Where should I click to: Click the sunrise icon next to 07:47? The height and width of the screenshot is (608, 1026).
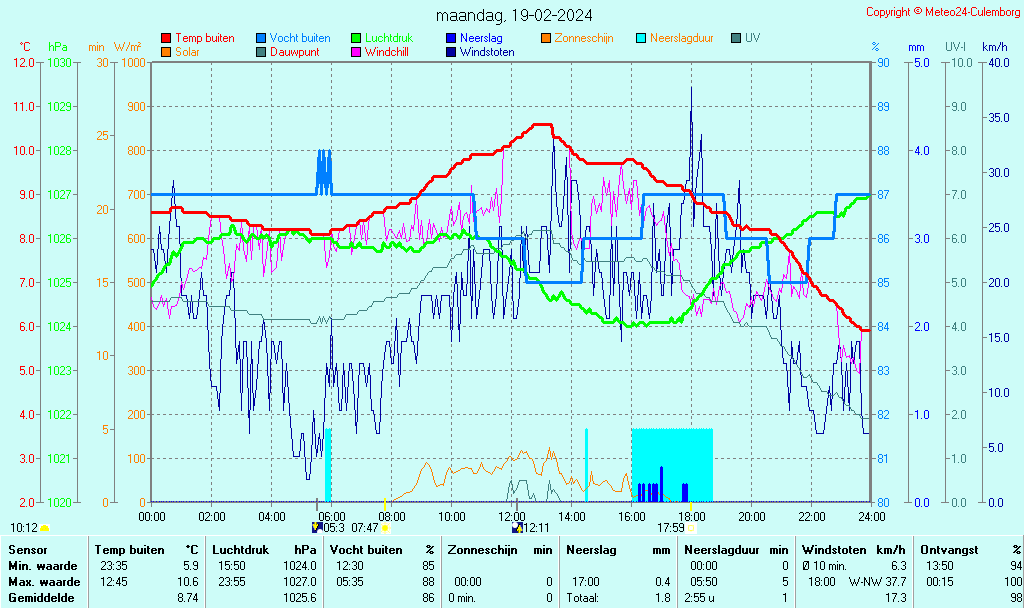385,527
